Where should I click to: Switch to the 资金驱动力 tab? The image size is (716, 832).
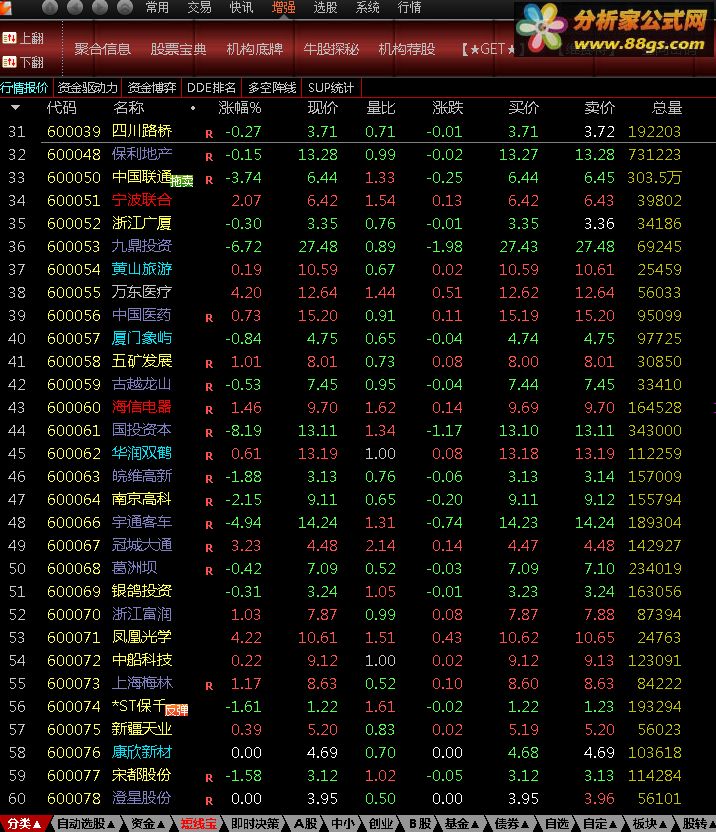[x=88, y=88]
